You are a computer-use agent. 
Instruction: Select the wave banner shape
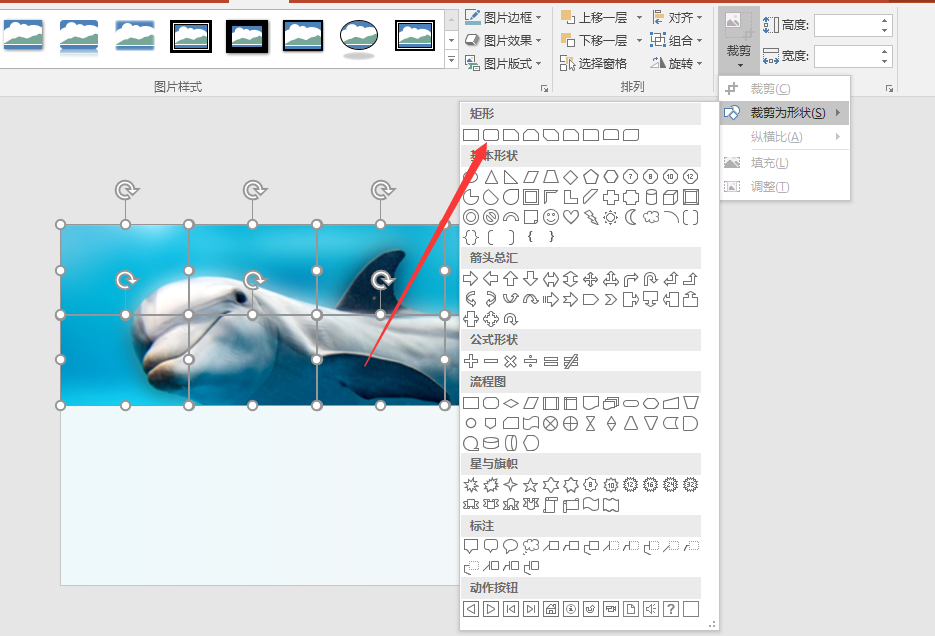[591, 505]
